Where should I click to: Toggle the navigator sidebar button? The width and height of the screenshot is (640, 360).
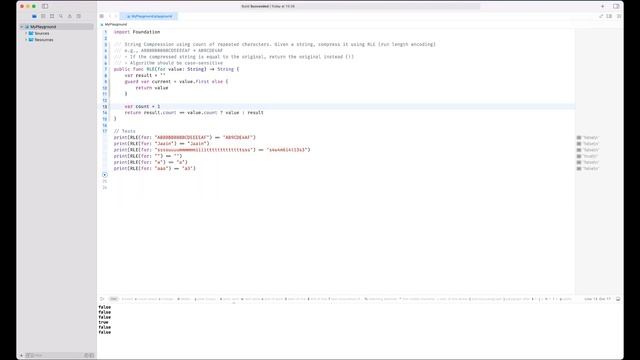pos(45,6)
